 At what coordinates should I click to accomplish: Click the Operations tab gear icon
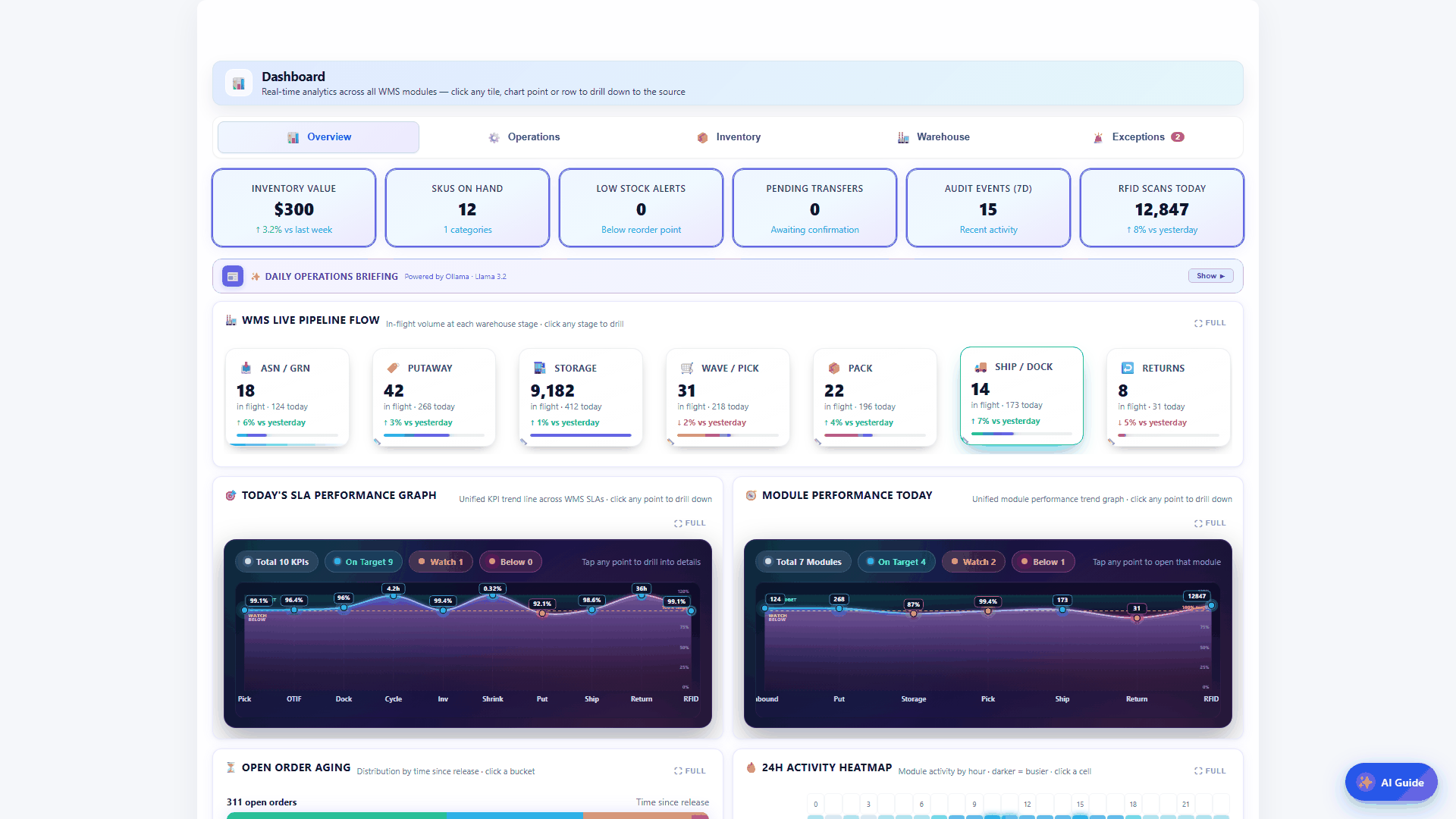(x=494, y=137)
